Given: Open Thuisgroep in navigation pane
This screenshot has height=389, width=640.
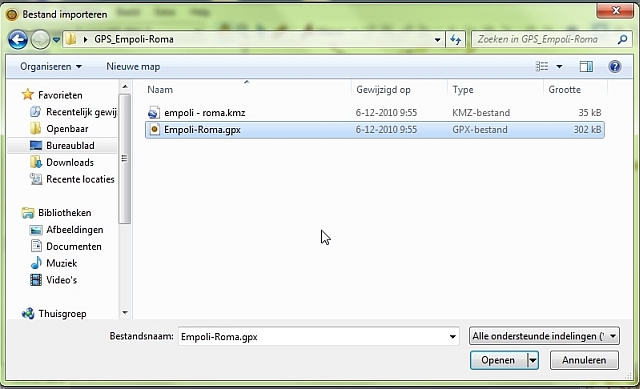Looking at the screenshot, I should (x=62, y=314).
